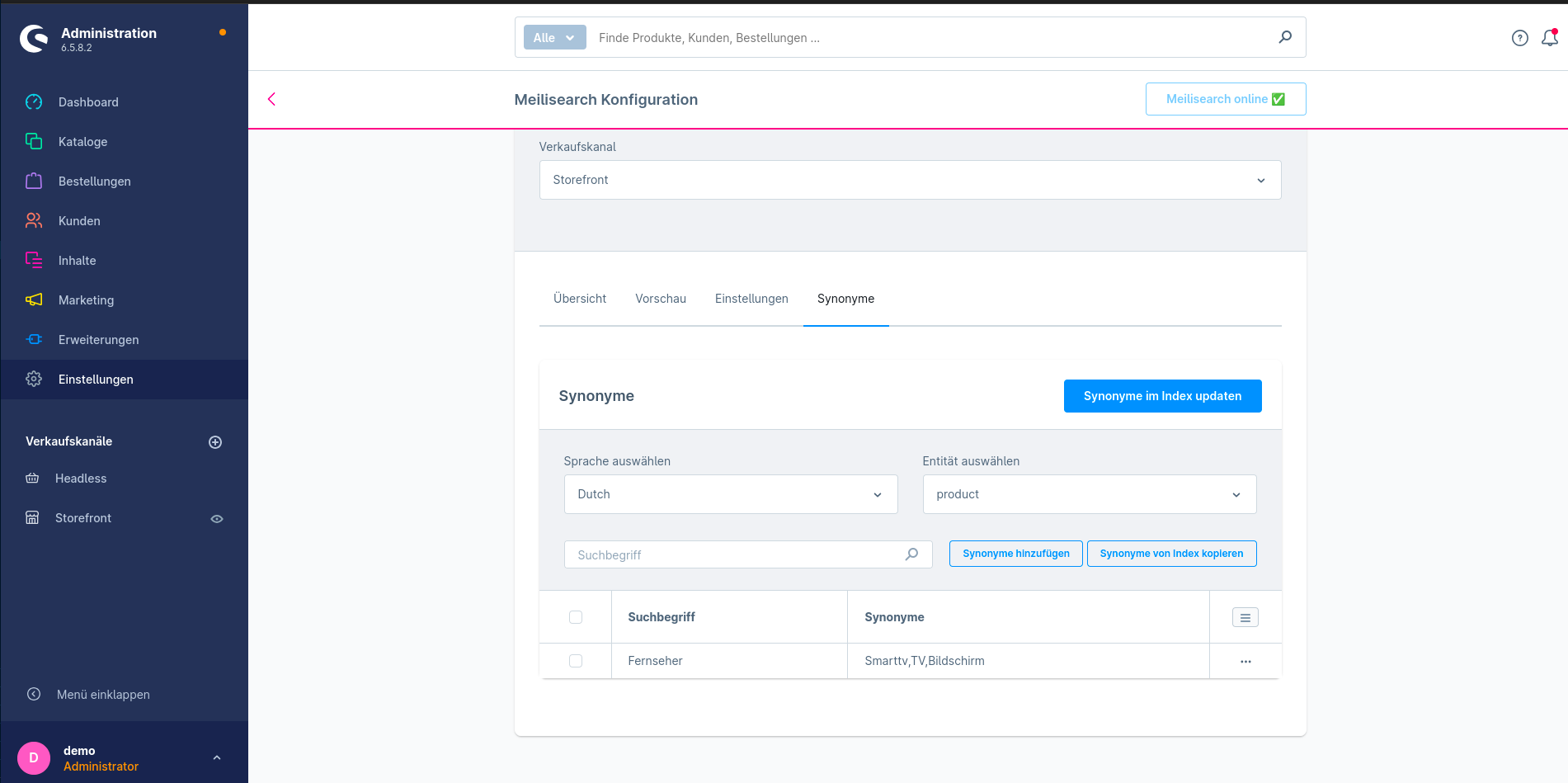The width and height of the screenshot is (1568, 783).
Task: Click Synonyme hinzufügen button
Action: [x=1016, y=554]
